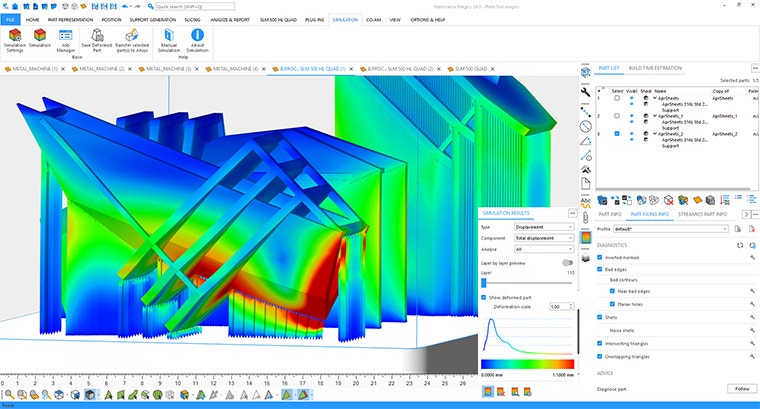Open the VIEW ribbon tab
The width and height of the screenshot is (760, 409).
[395, 20]
